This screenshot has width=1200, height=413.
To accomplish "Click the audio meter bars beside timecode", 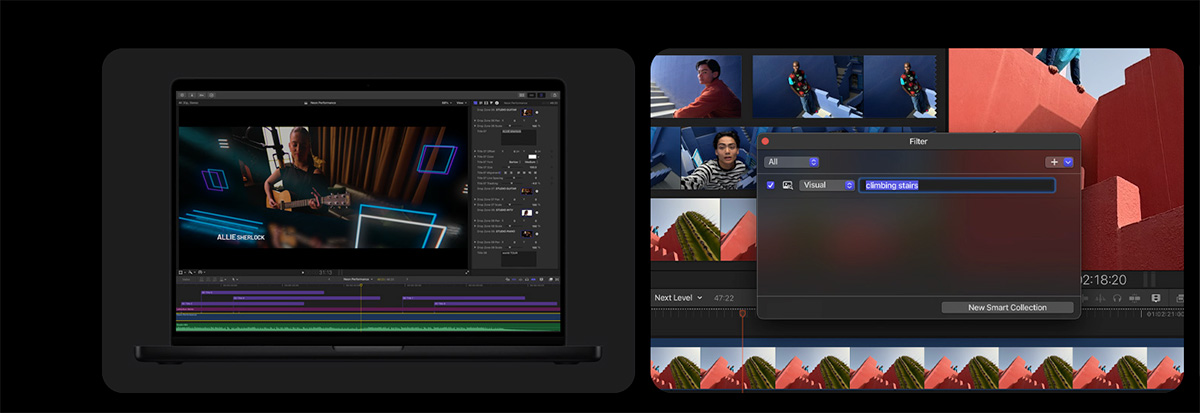I will coord(1147,280).
